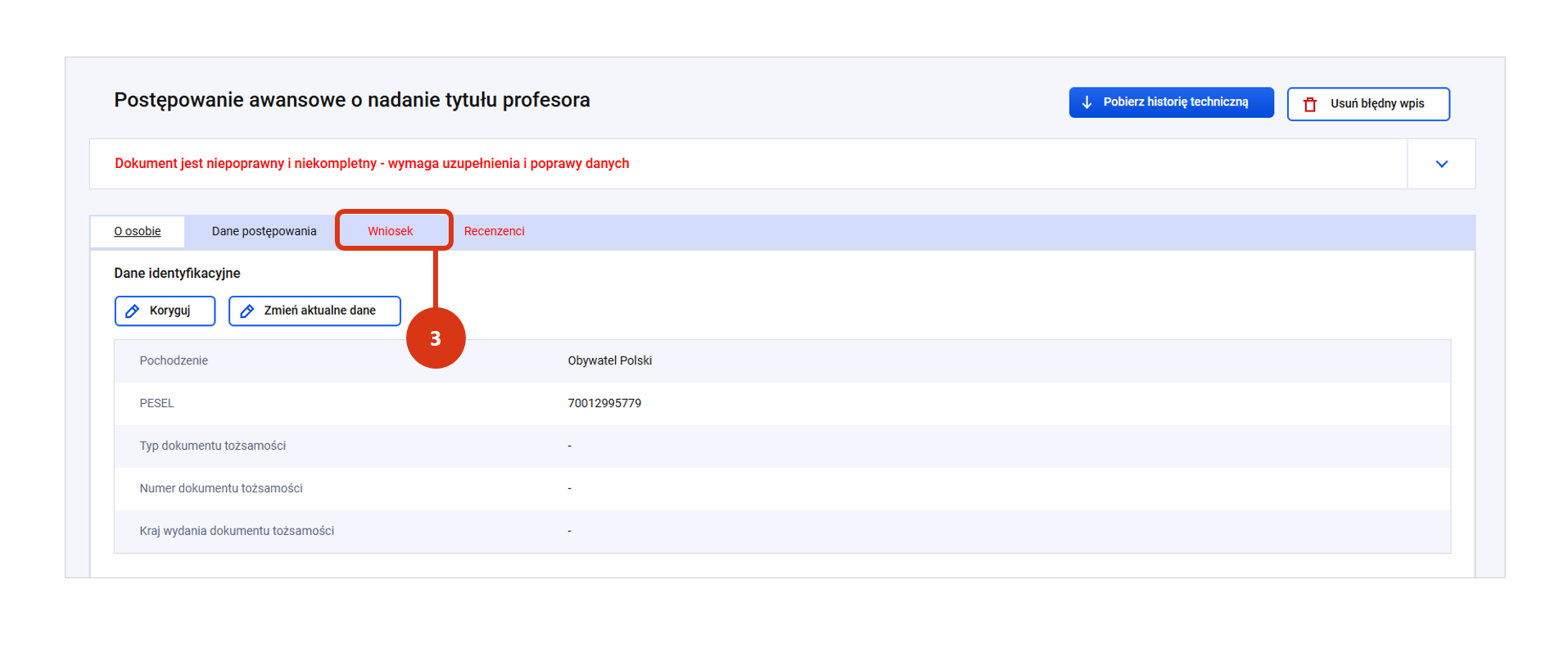Click the red incomplete document warning text
This screenshot has width=1568, height=671.
click(x=372, y=164)
